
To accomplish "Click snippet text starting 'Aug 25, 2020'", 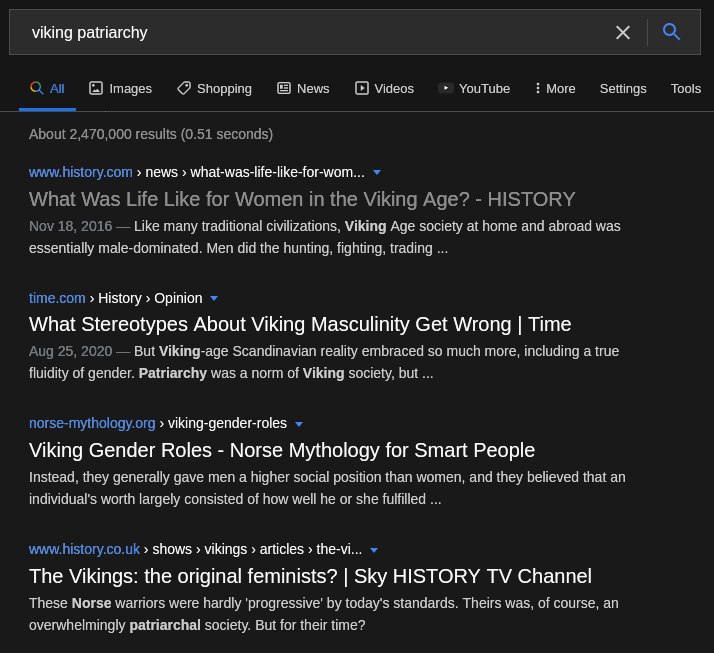I will [324, 362].
